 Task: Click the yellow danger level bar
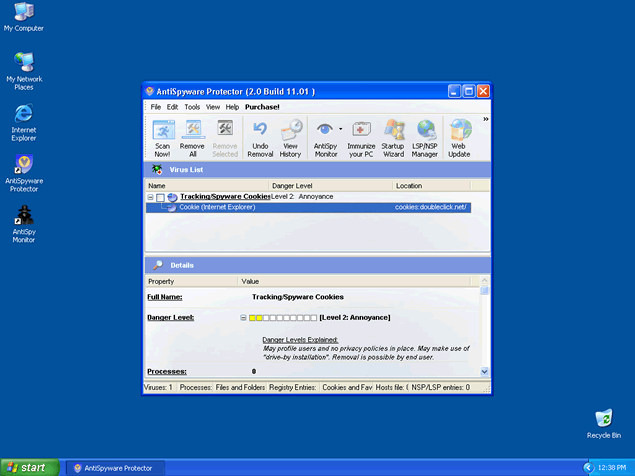tap(256, 318)
